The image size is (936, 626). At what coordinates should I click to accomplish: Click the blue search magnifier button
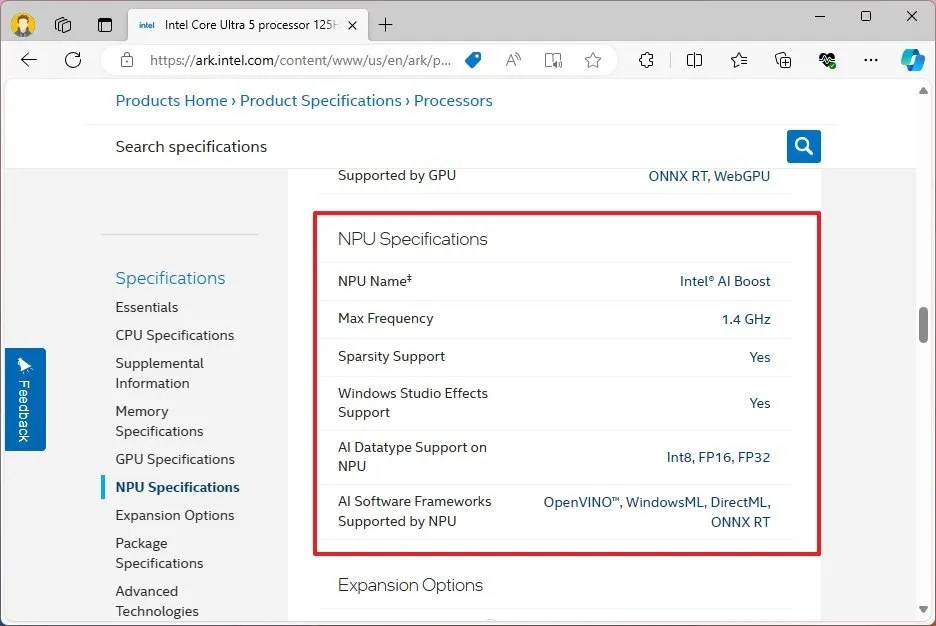coord(803,146)
